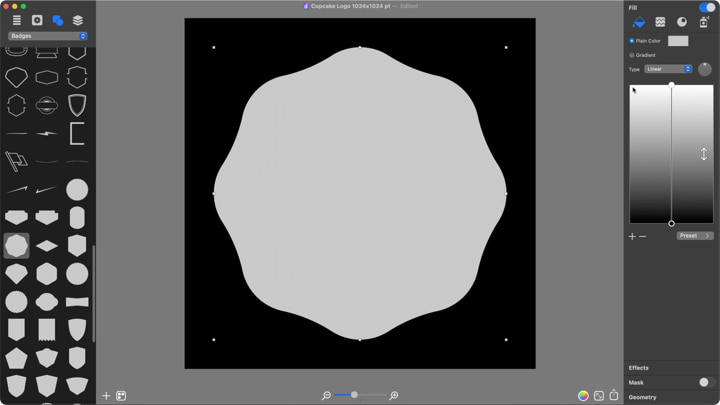Click the plain color swatch

678,41
